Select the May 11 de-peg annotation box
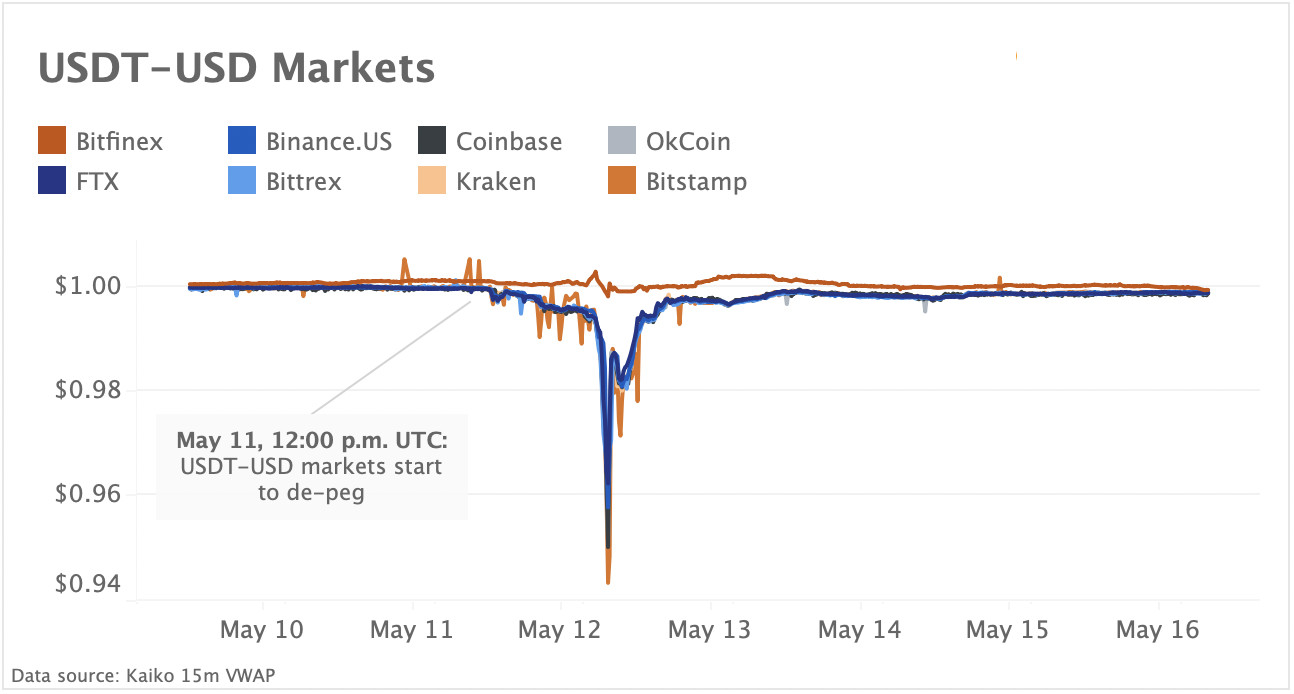This screenshot has height=694, width=1294. (311, 466)
